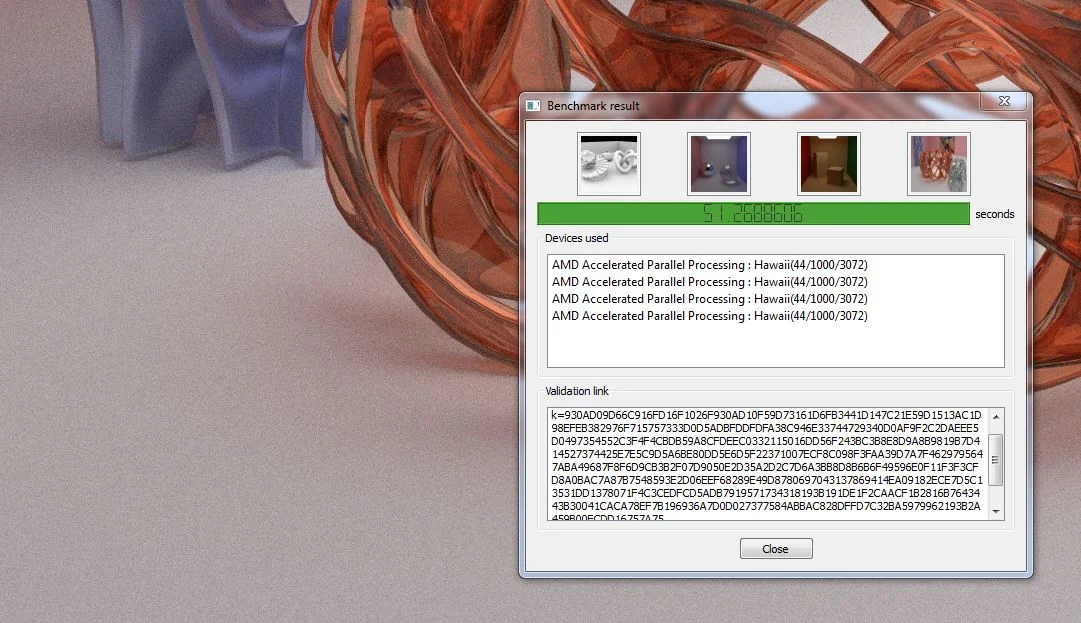The width and height of the screenshot is (1081, 623).
Task: Click the green benchmark time bar
Action: pos(753,214)
